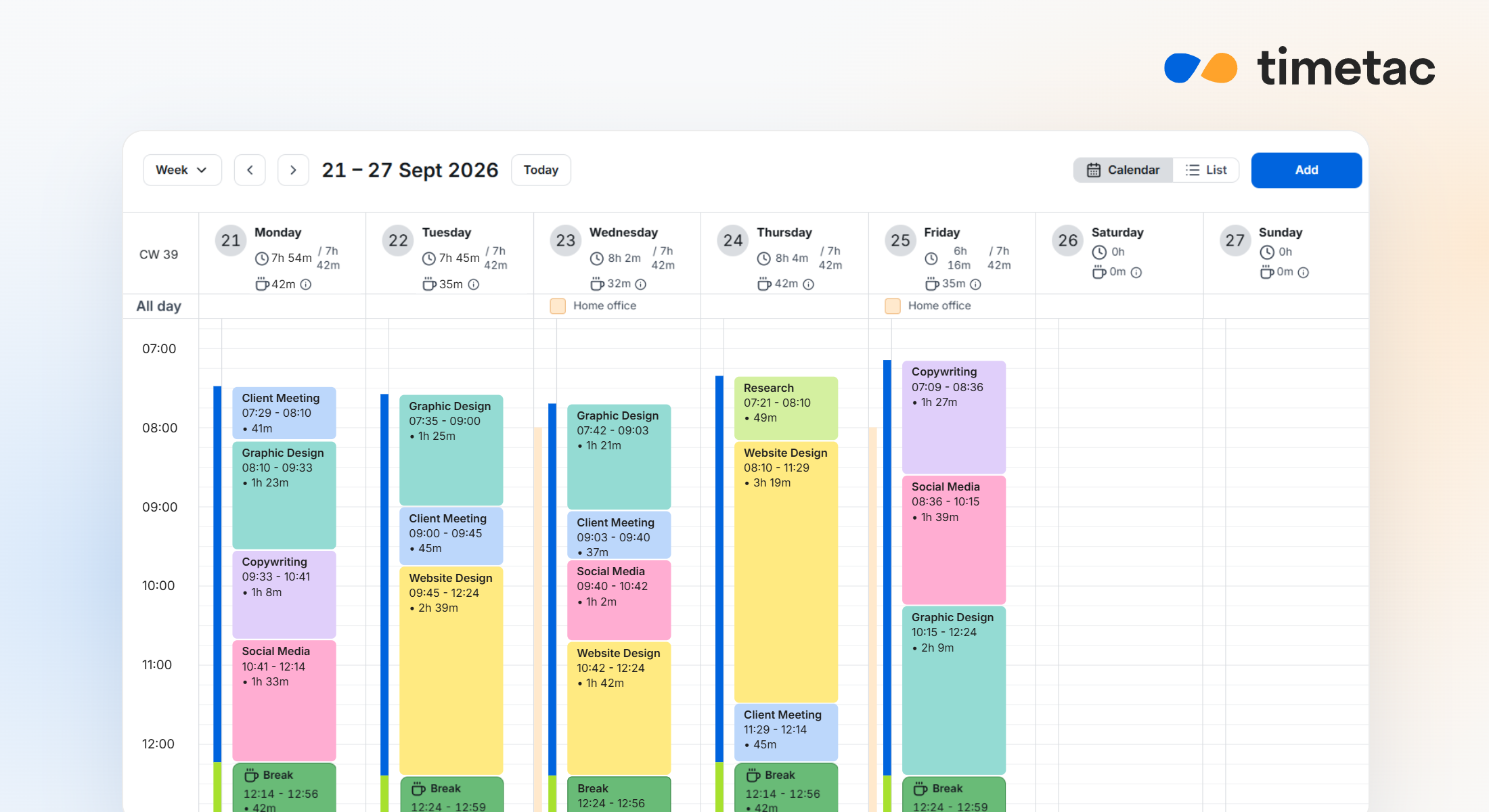Open the Week view dropdown
The image size is (1489, 812).
pyautogui.click(x=182, y=170)
